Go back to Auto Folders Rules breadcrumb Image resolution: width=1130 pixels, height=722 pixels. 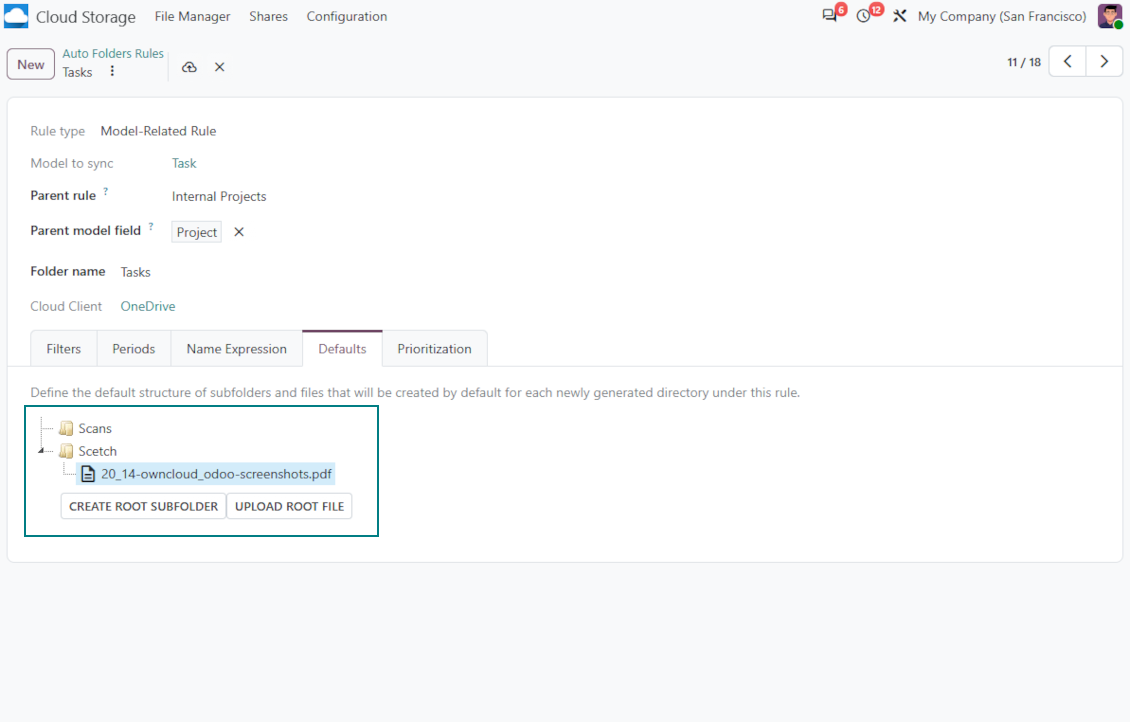point(113,53)
